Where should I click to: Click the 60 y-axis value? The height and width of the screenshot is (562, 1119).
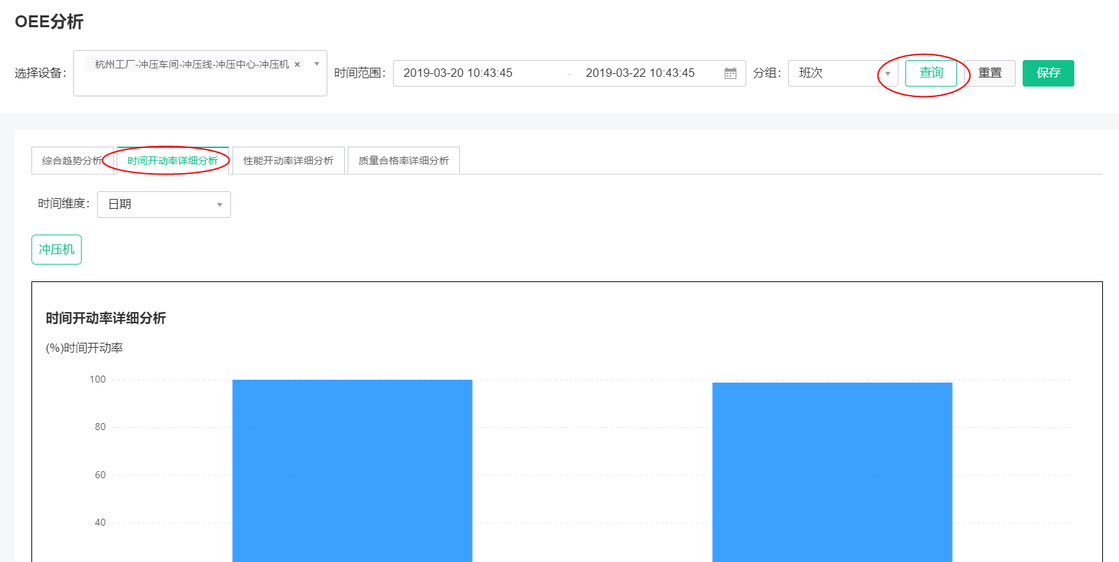pos(101,475)
